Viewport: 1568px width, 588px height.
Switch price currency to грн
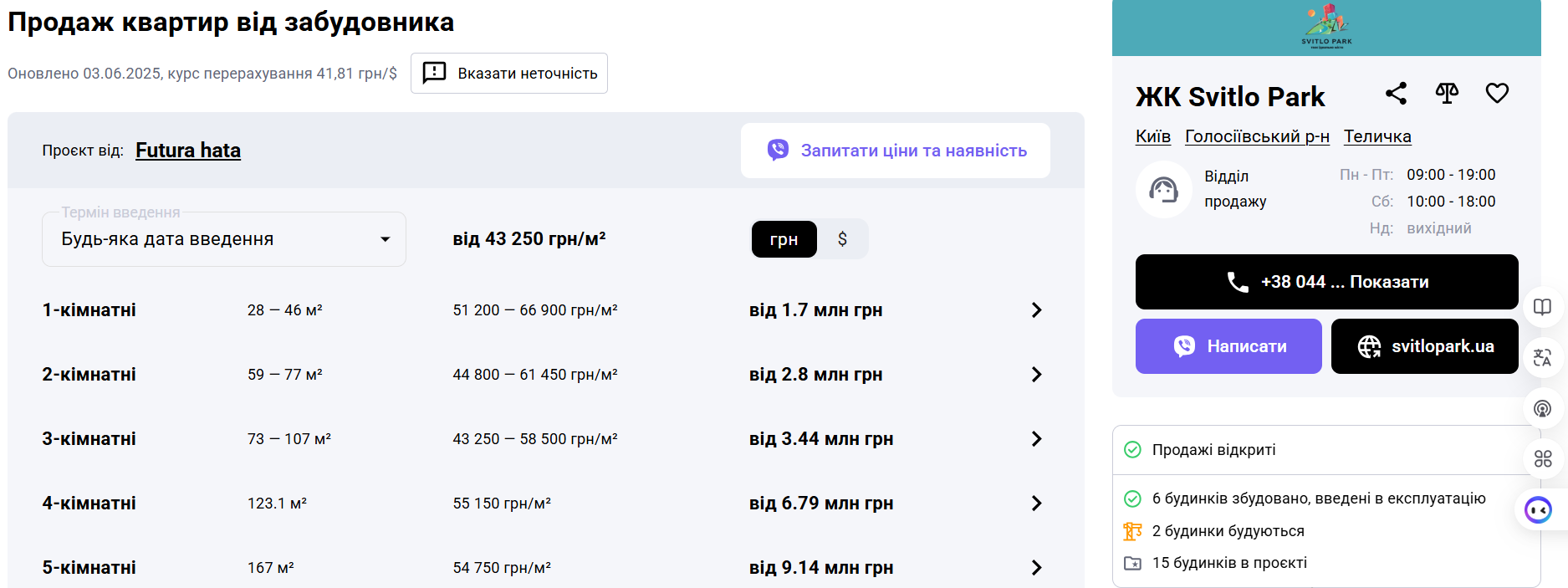pos(784,240)
